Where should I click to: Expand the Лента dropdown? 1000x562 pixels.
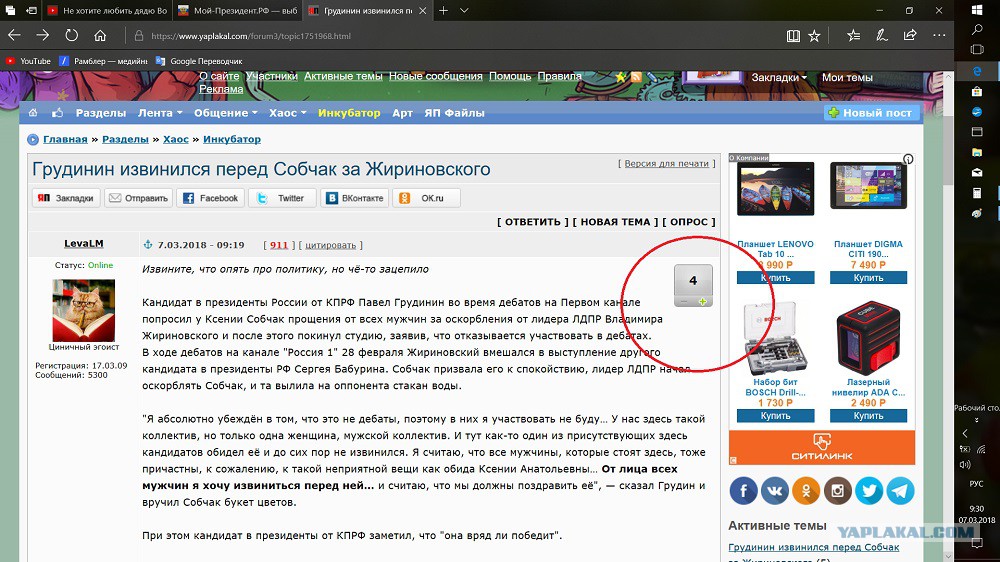160,113
